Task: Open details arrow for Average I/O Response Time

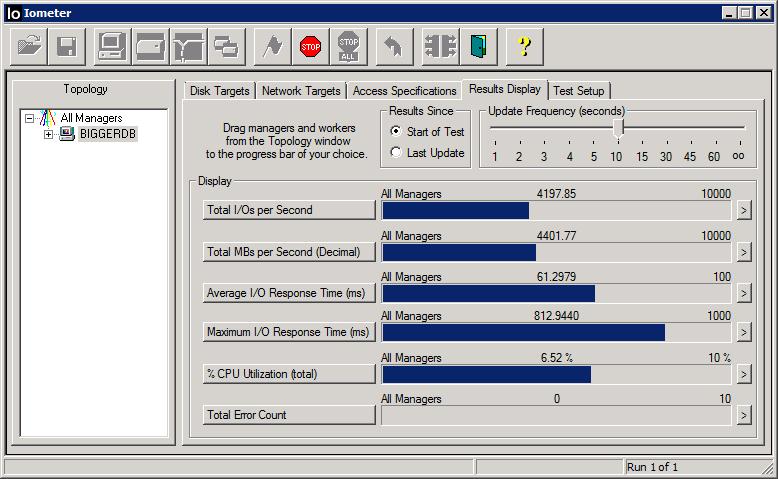Action: click(743, 293)
